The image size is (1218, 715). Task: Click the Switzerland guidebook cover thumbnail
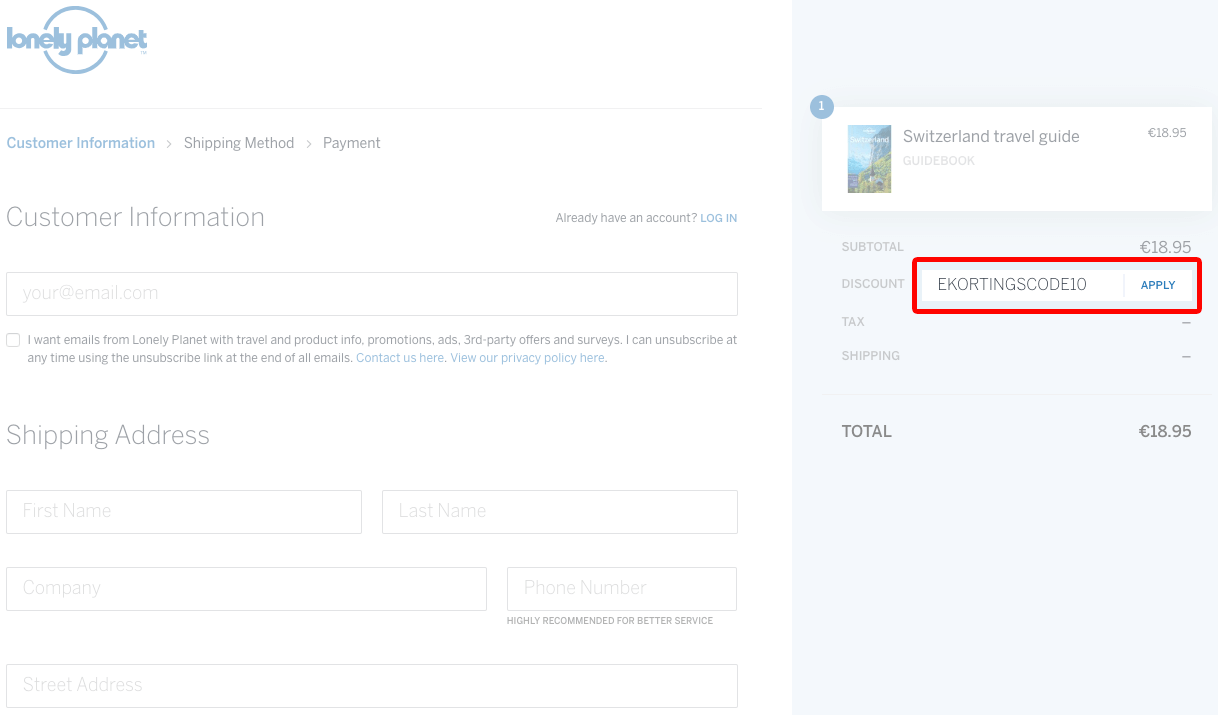coord(869,159)
